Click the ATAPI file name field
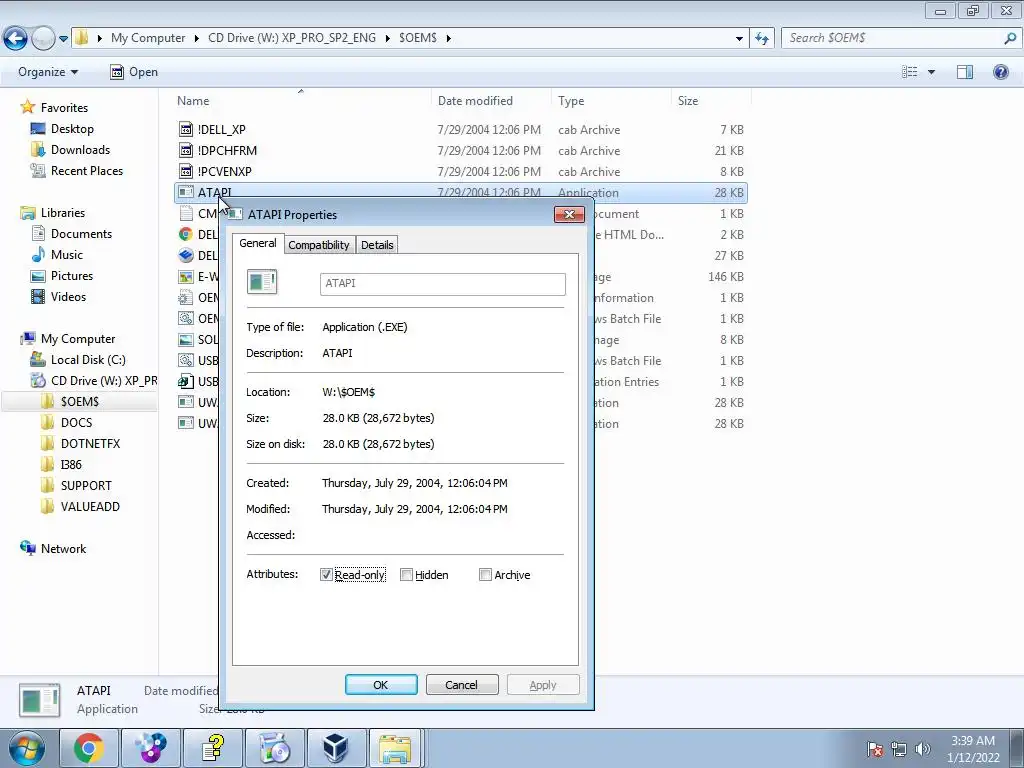The height and width of the screenshot is (768, 1024). 443,283
